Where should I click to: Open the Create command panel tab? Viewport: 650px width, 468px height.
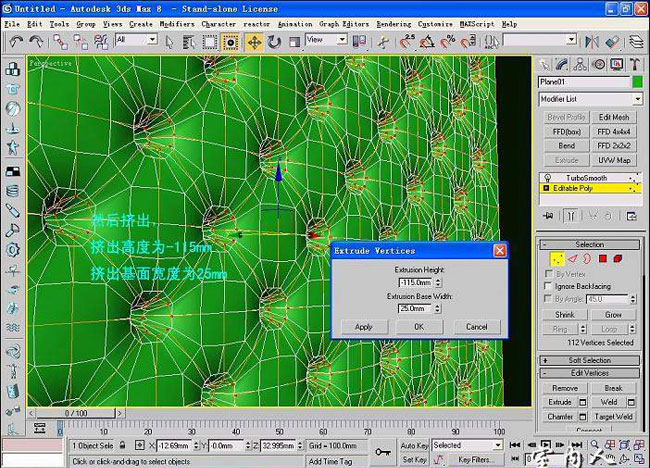[544, 64]
